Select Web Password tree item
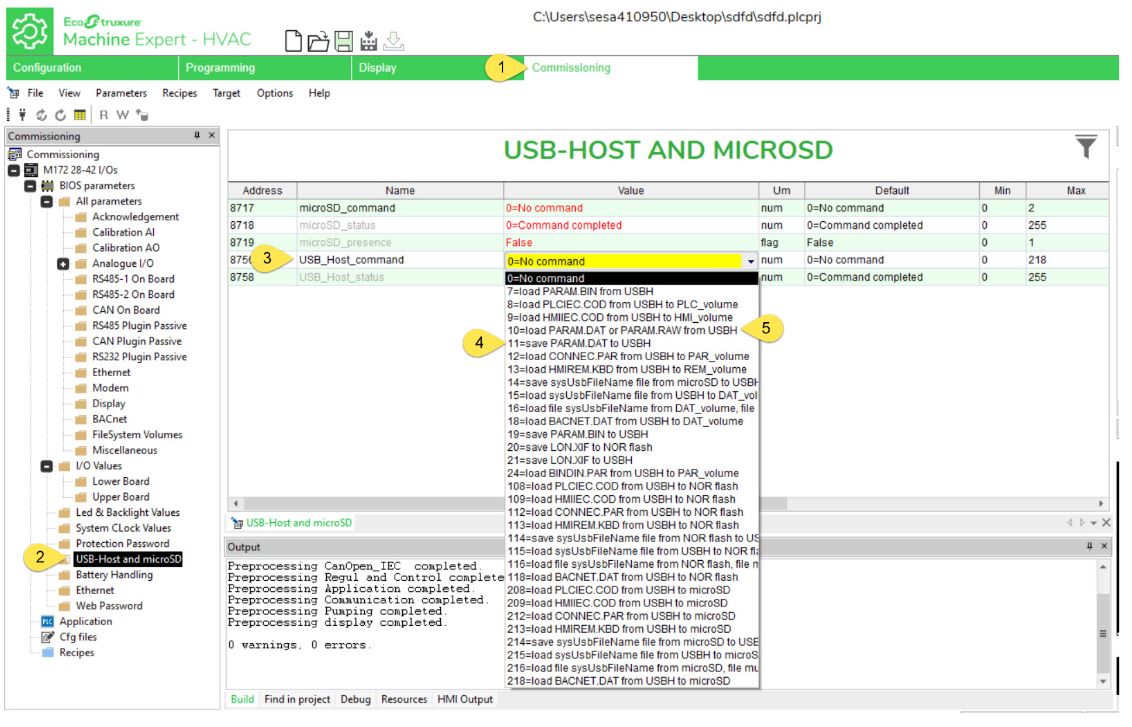The width and height of the screenshot is (1132, 727). [109, 606]
